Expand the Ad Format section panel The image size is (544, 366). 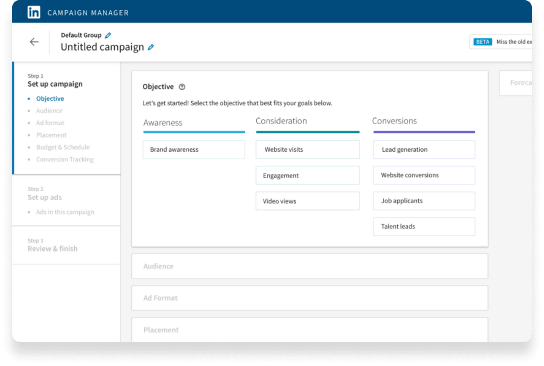[309, 298]
